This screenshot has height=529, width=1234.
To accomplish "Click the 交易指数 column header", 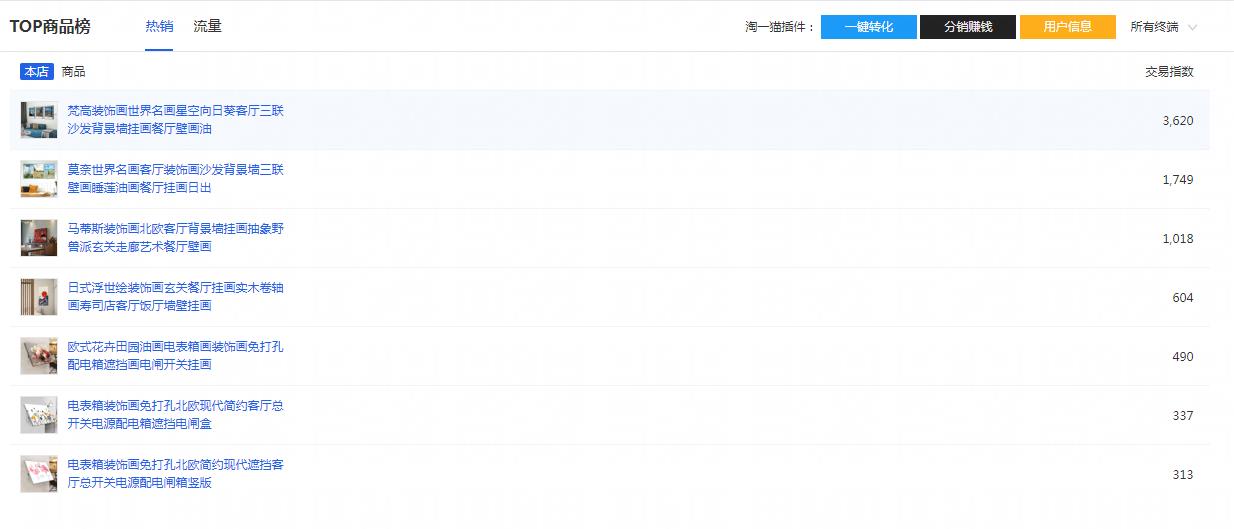I will 1168,71.
